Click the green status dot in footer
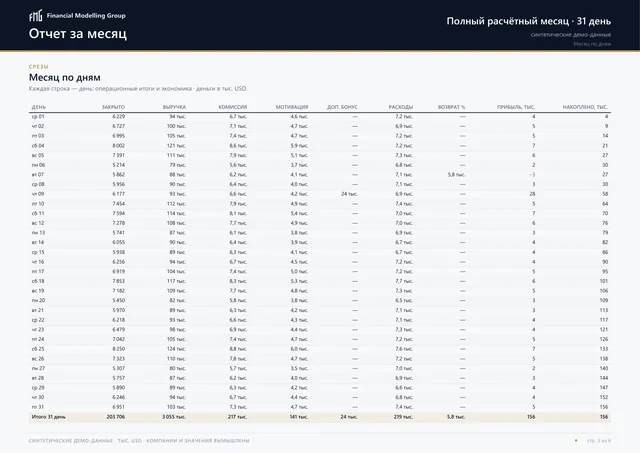The width and height of the screenshot is (640, 453). (x=576, y=441)
